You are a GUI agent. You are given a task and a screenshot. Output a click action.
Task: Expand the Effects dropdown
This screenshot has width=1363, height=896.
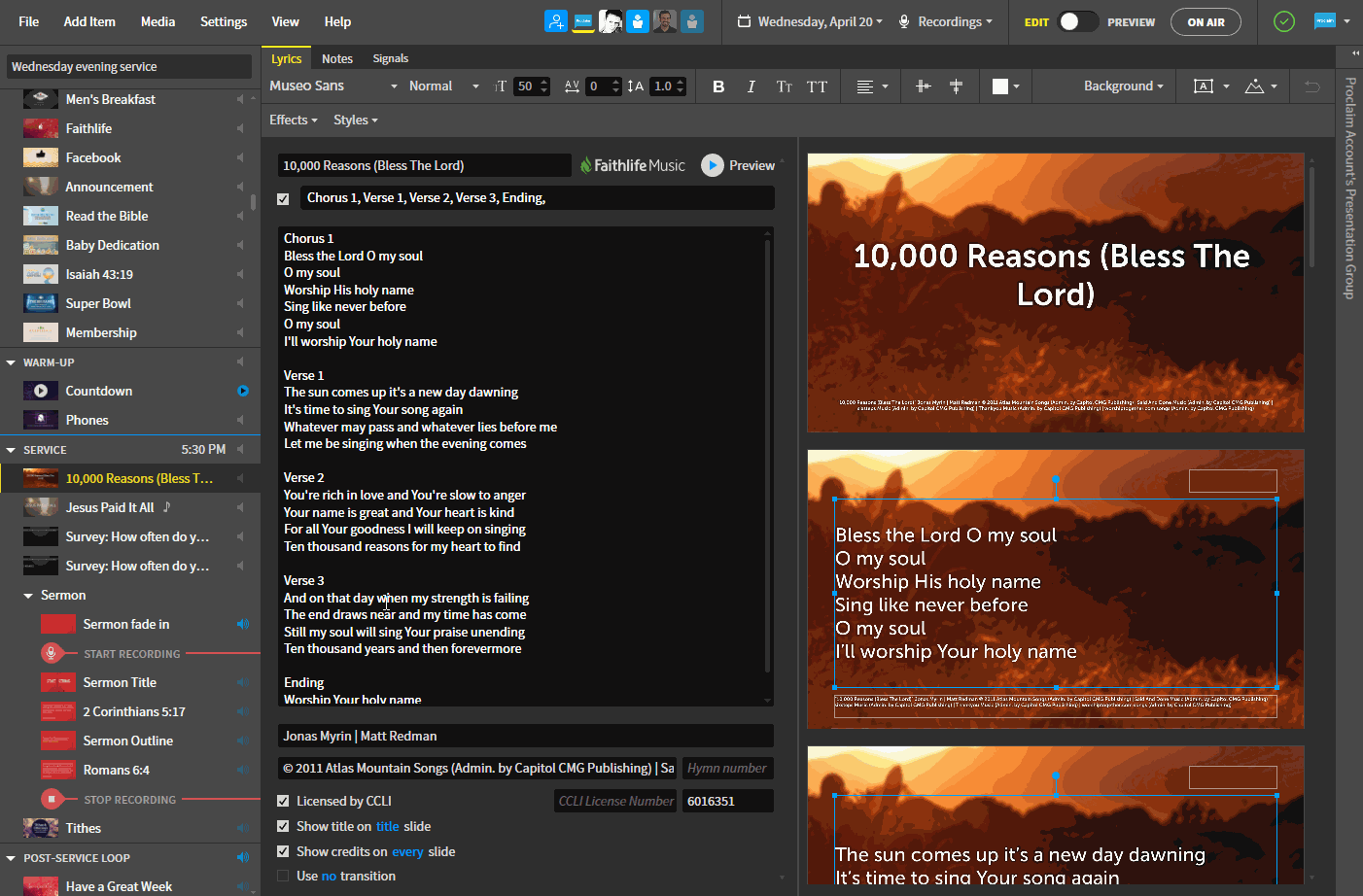[x=294, y=120]
